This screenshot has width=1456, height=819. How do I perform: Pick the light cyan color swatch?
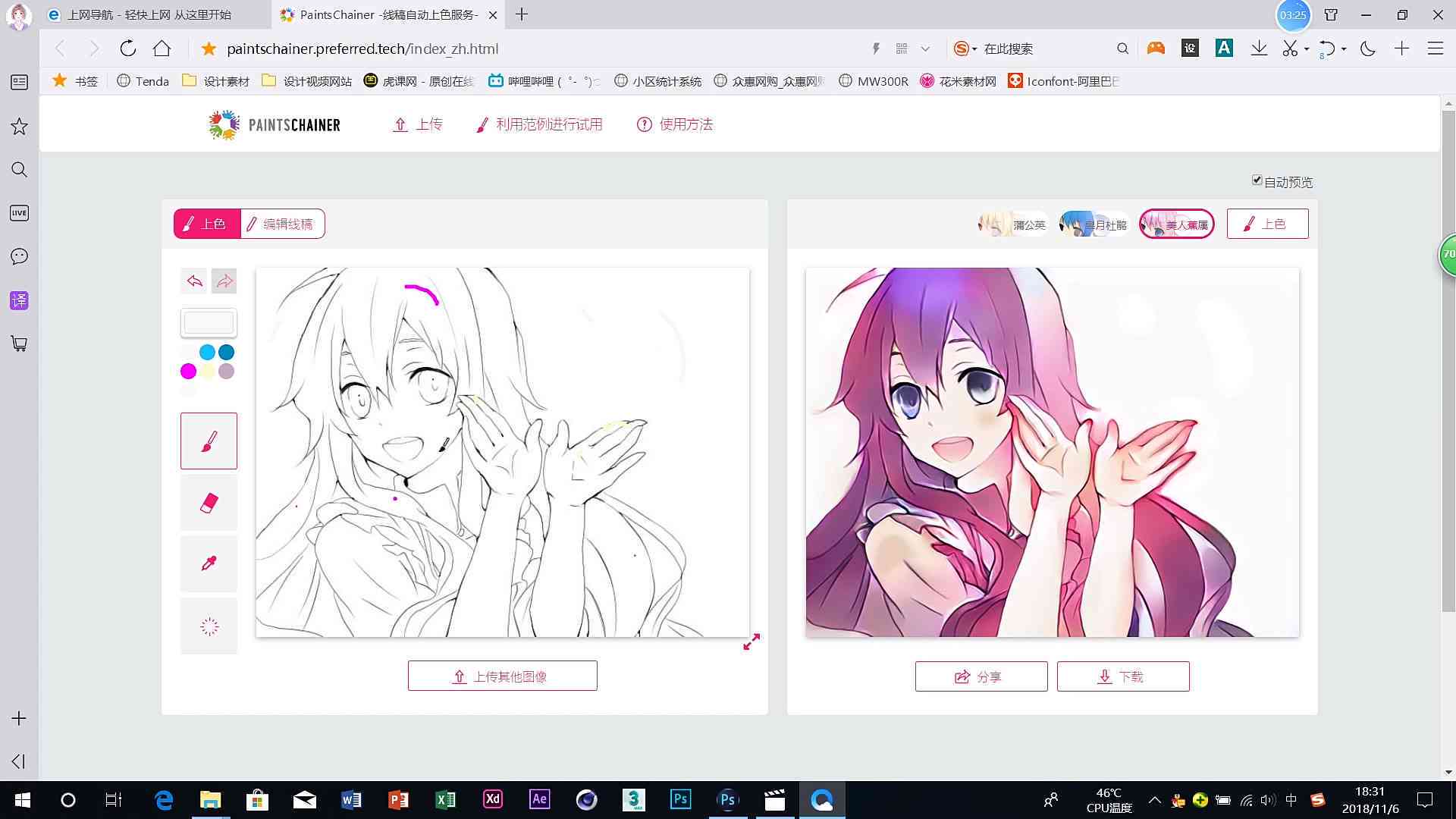(x=207, y=352)
